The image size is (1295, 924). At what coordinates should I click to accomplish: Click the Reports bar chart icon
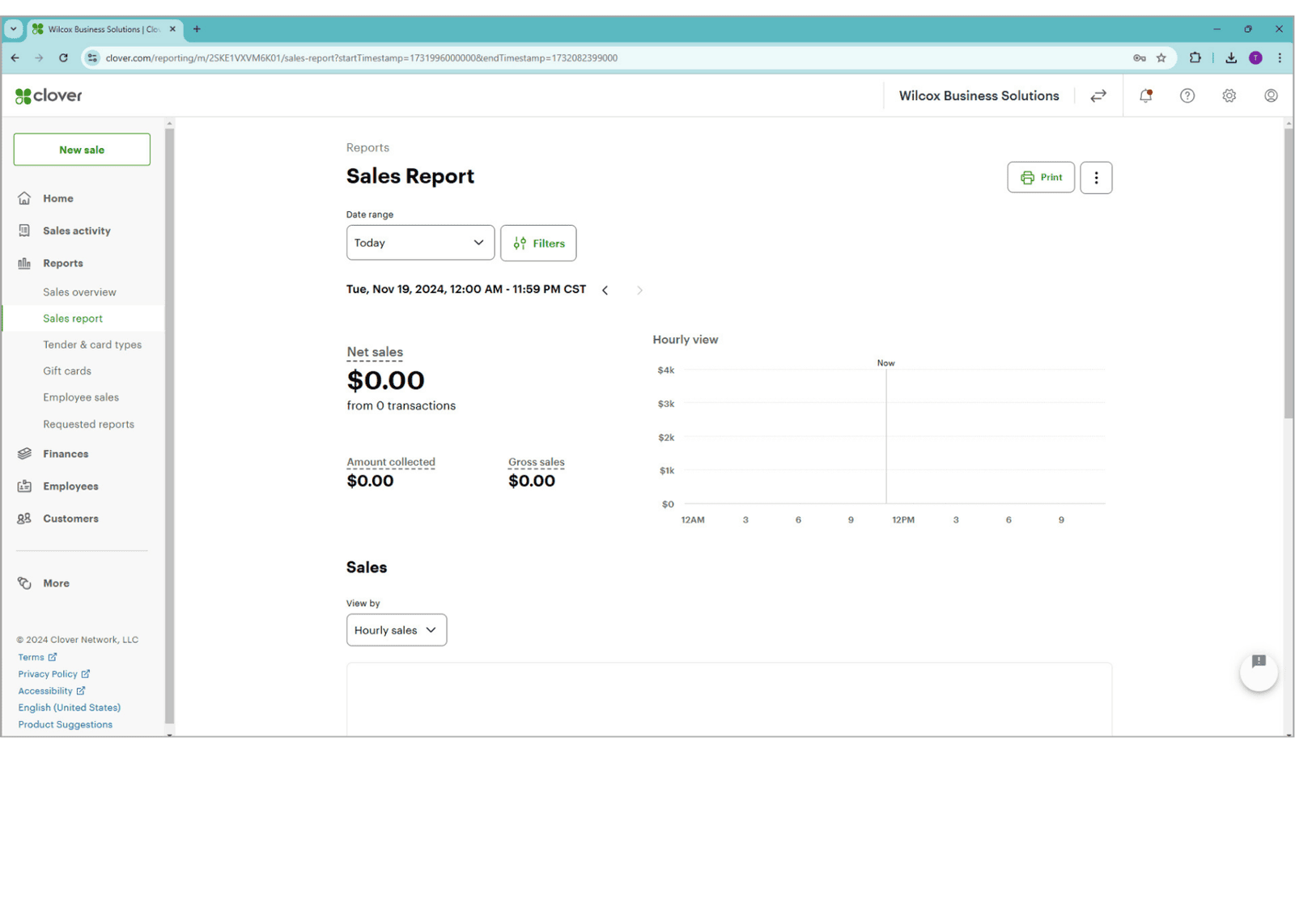point(24,263)
